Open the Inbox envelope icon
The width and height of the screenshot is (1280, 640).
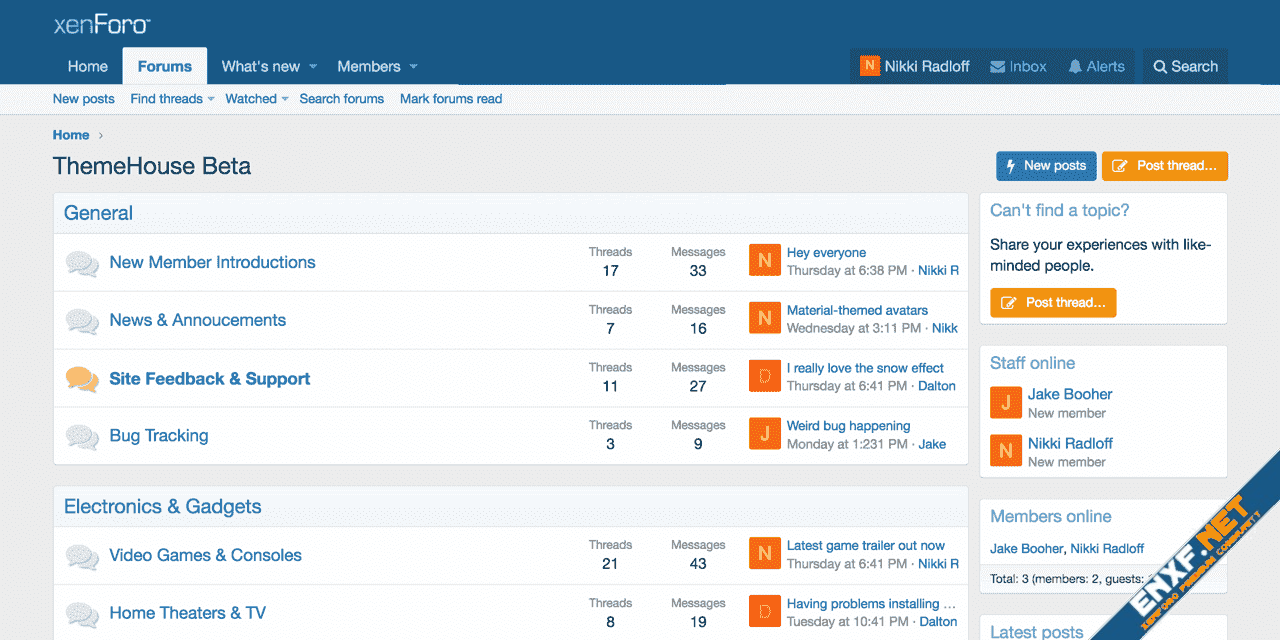pos(998,67)
